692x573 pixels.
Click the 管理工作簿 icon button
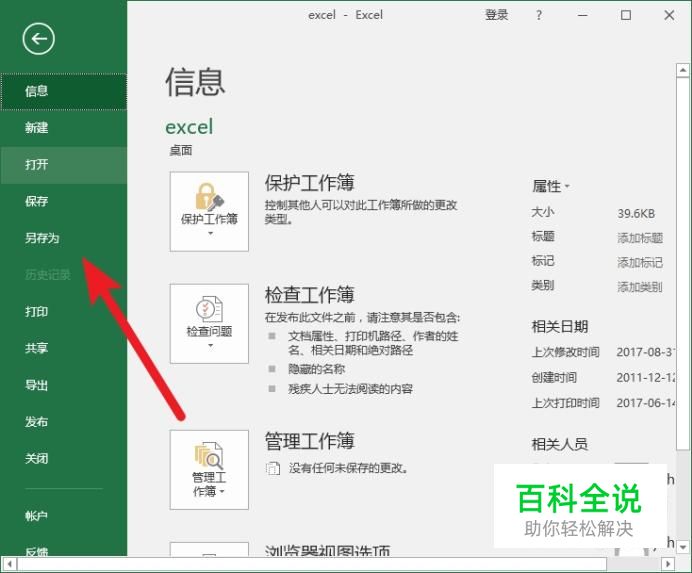(x=209, y=470)
